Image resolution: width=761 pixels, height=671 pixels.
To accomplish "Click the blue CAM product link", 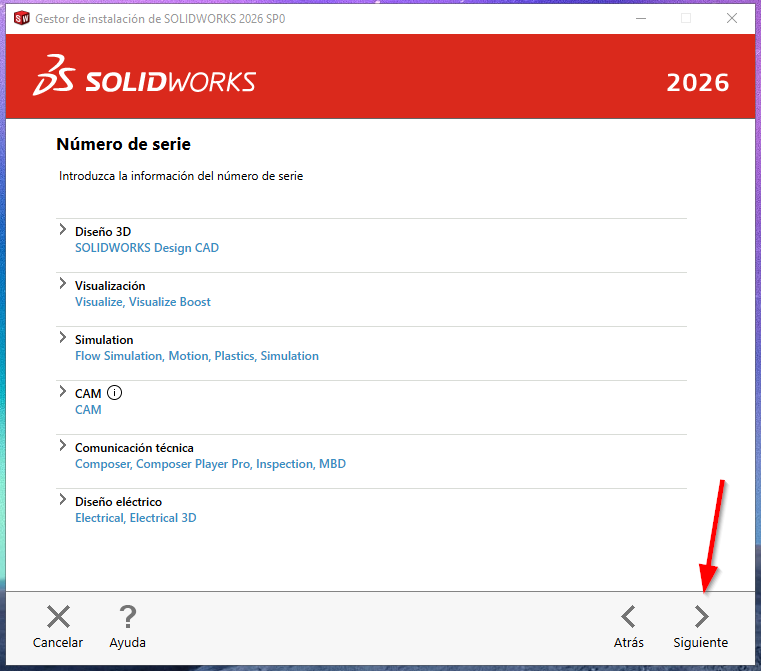I will [x=88, y=410].
